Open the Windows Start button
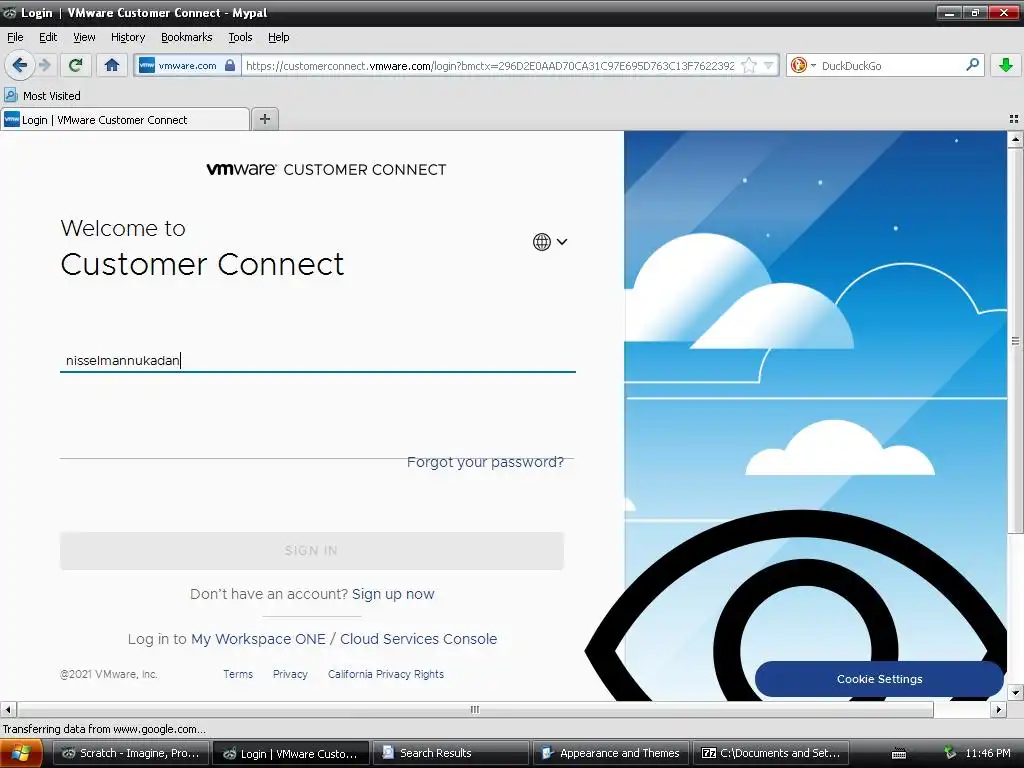This screenshot has width=1024, height=768. pos(22,754)
